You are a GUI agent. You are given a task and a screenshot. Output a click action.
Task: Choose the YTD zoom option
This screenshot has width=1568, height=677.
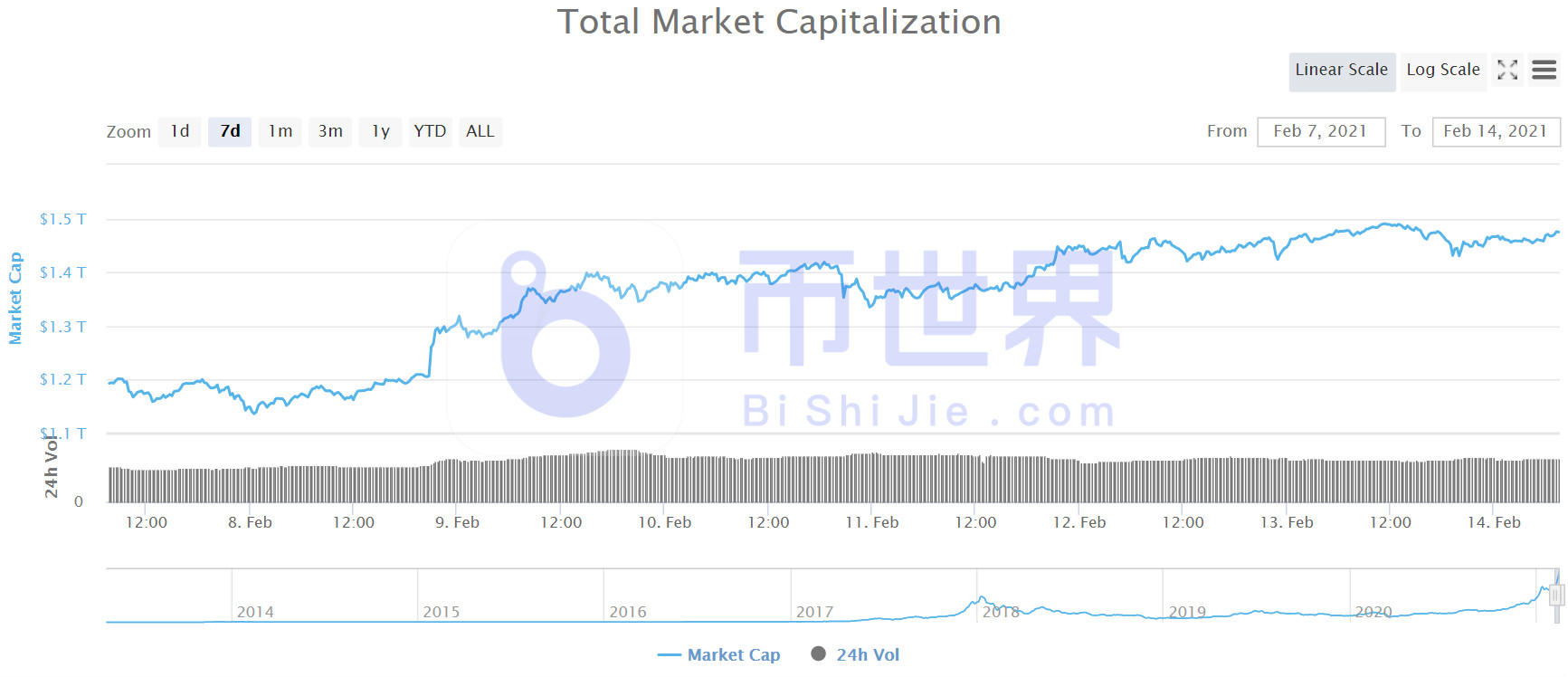pyautogui.click(x=430, y=131)
